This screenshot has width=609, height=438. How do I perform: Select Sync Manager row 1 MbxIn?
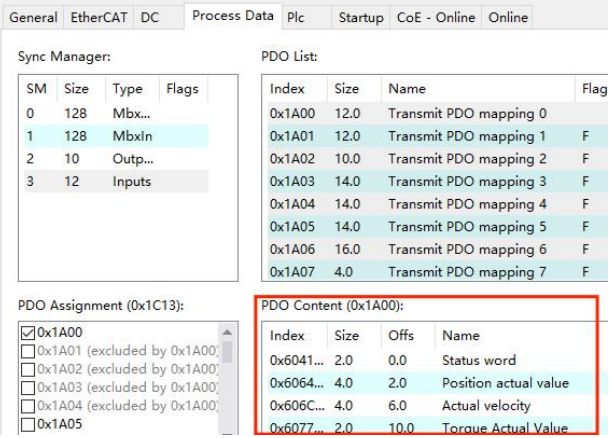tap(116, 136)
